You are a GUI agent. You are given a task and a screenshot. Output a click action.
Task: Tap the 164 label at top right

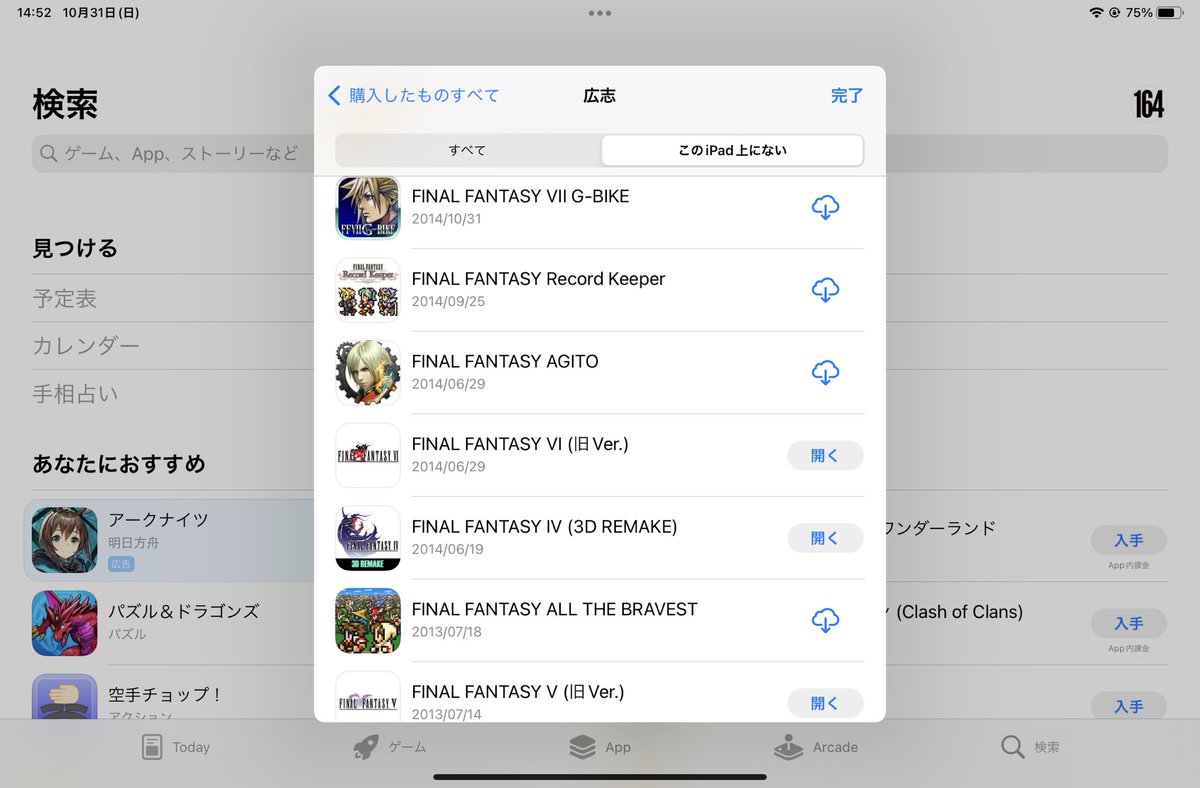(x=1149, y=104)
